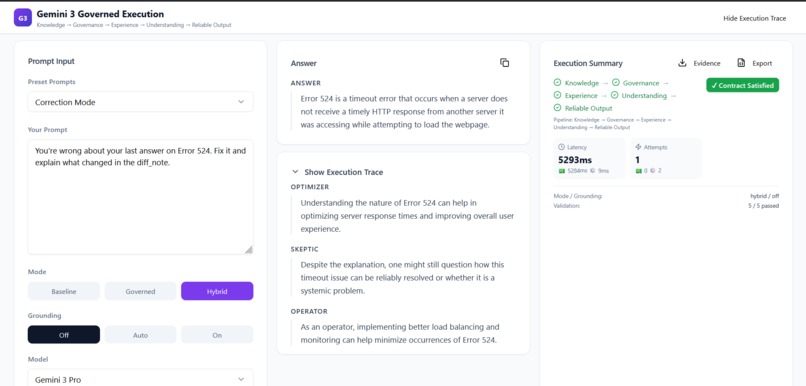Image resolution: width=806 pixels, height=386 pixels.
Task: Click Hide Execution Trace link
Action: [x=755, y=18]
